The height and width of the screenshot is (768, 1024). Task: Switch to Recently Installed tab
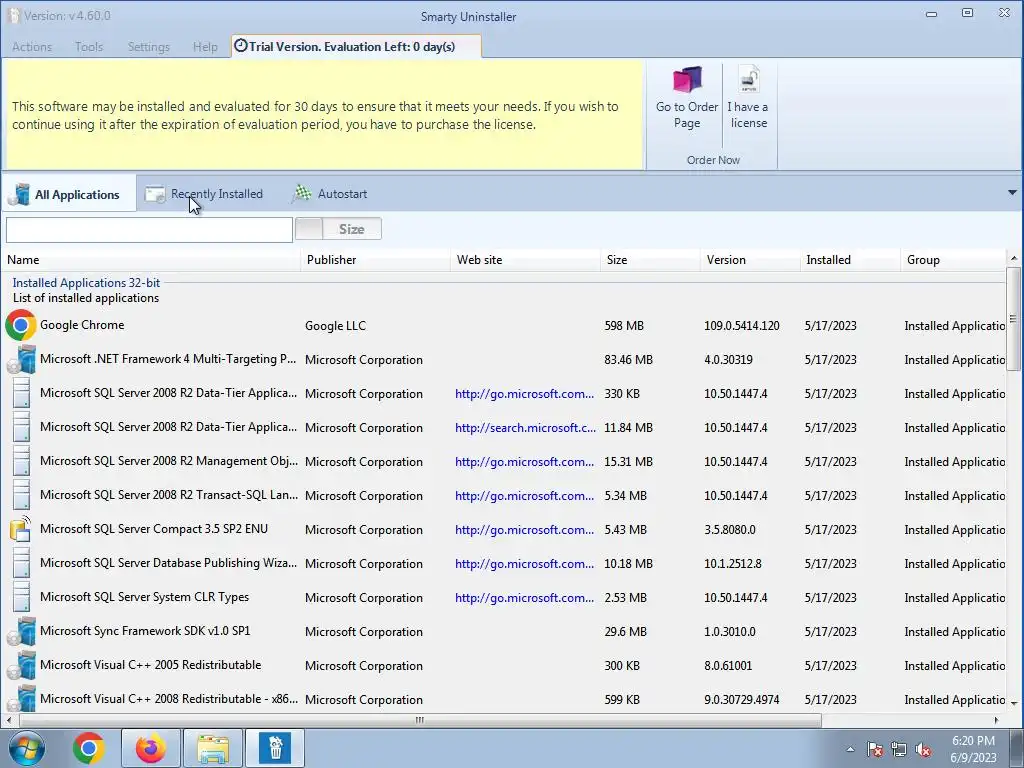(204, 194)
